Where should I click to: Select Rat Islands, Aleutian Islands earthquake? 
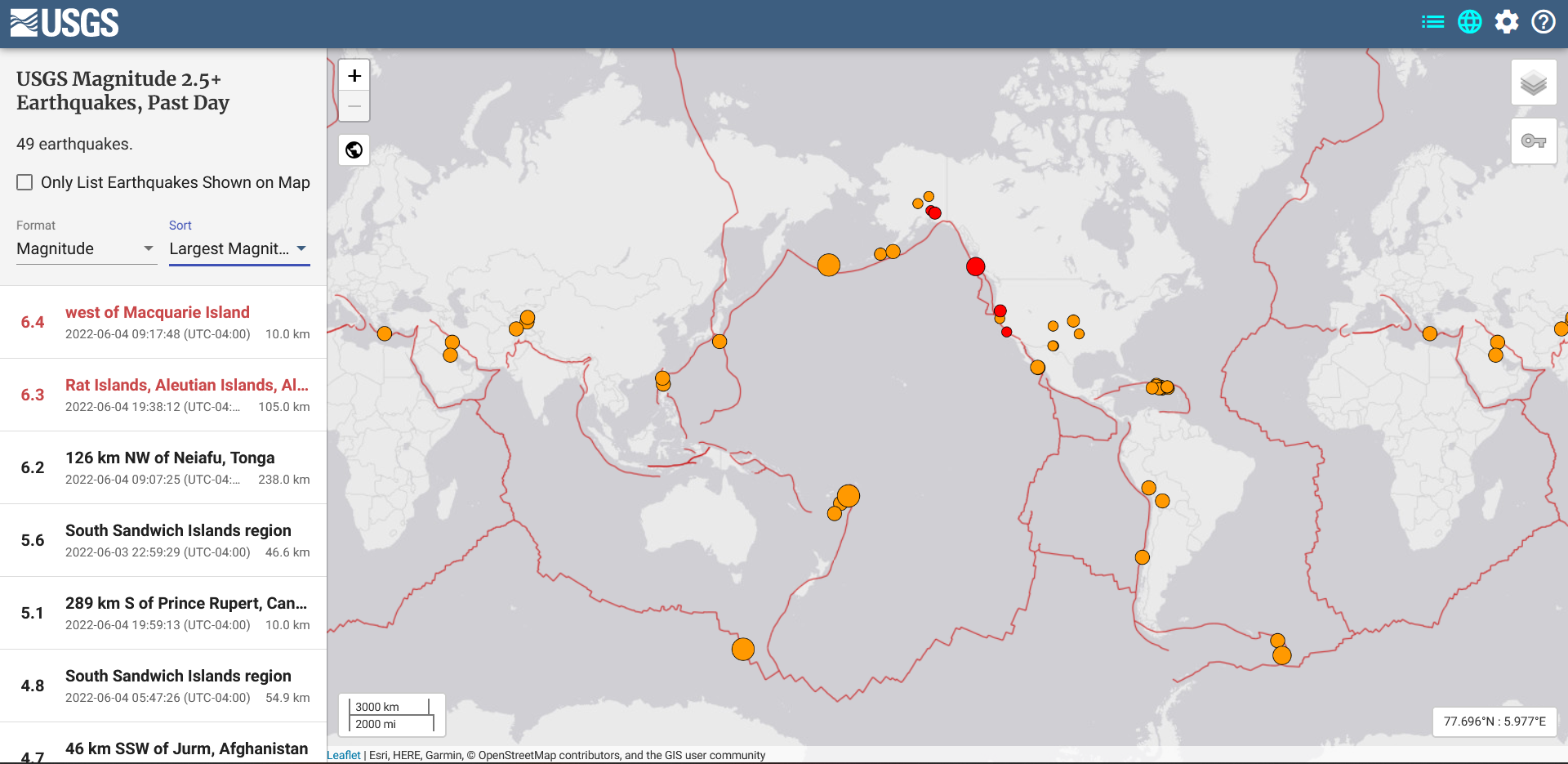pos(163,395)
